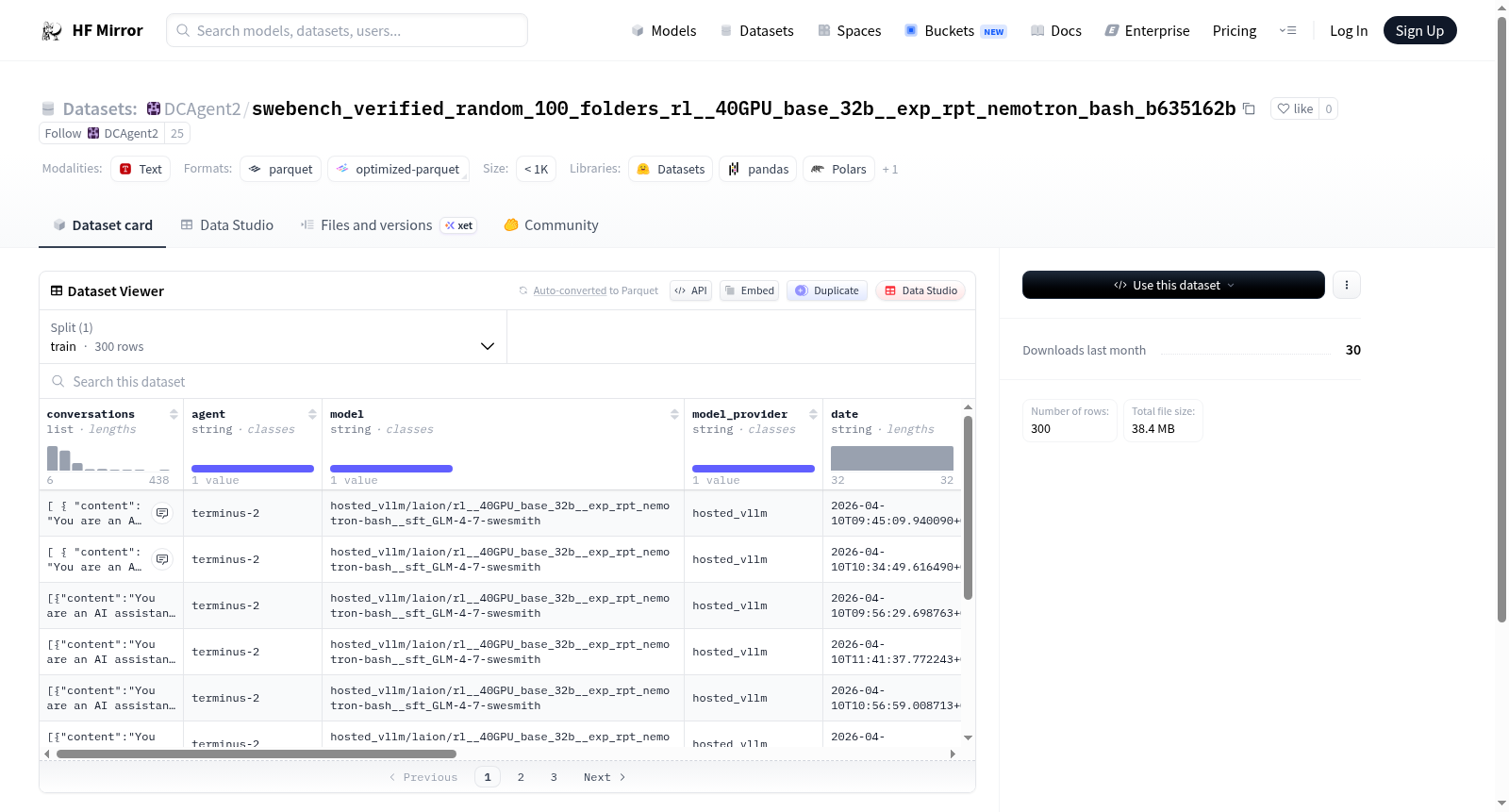
Task: Click the Polars library tag
Action: tap(838, 169)
